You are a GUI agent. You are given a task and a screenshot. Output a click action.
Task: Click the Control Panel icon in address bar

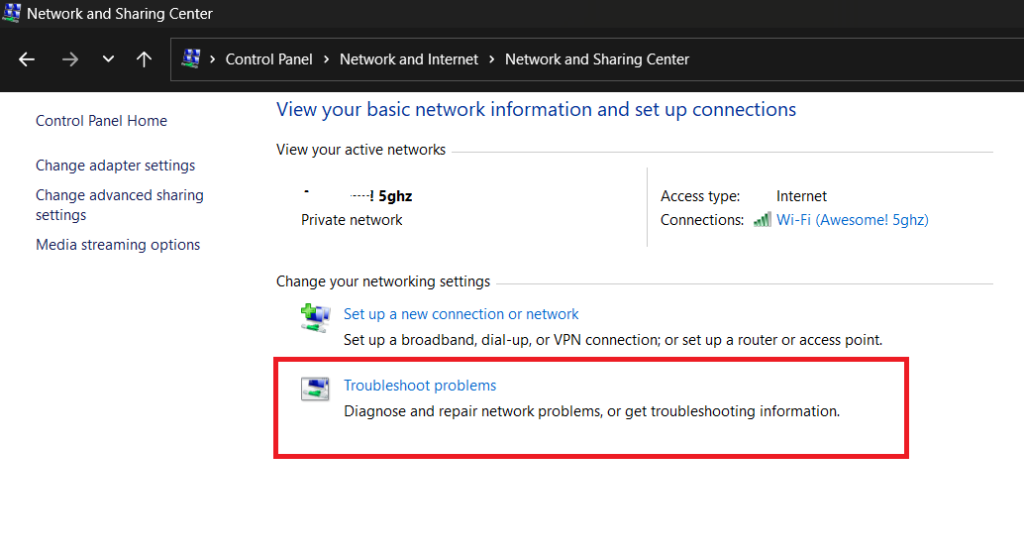[191, 59]
